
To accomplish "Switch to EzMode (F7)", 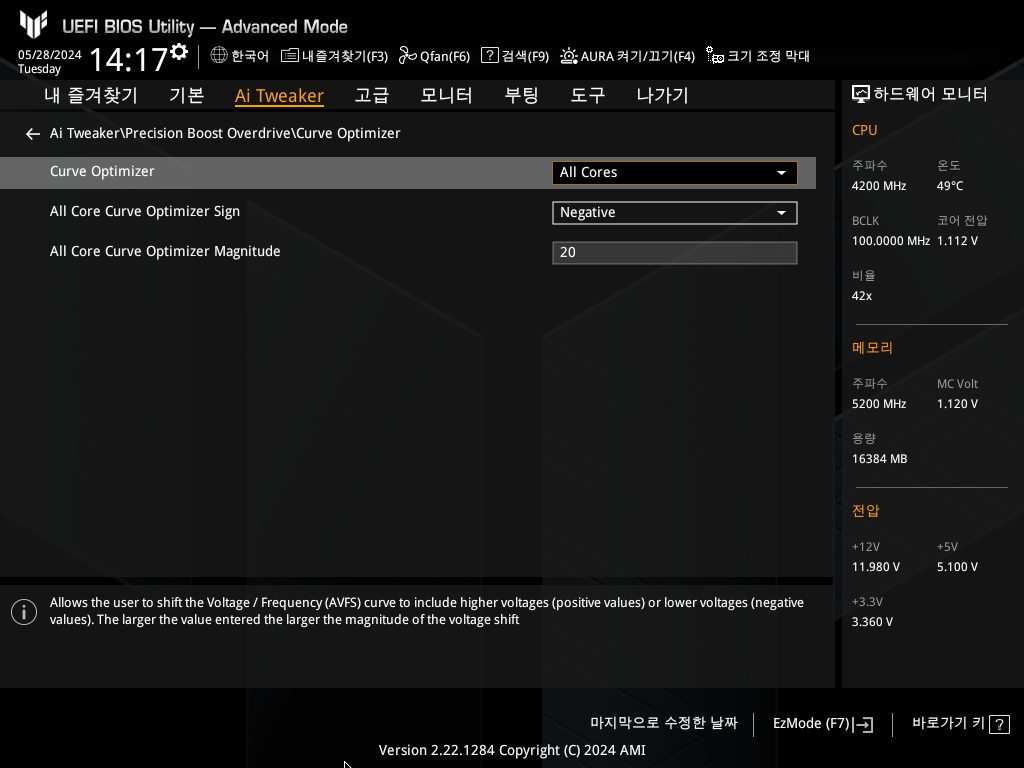I will pos(823,724).
